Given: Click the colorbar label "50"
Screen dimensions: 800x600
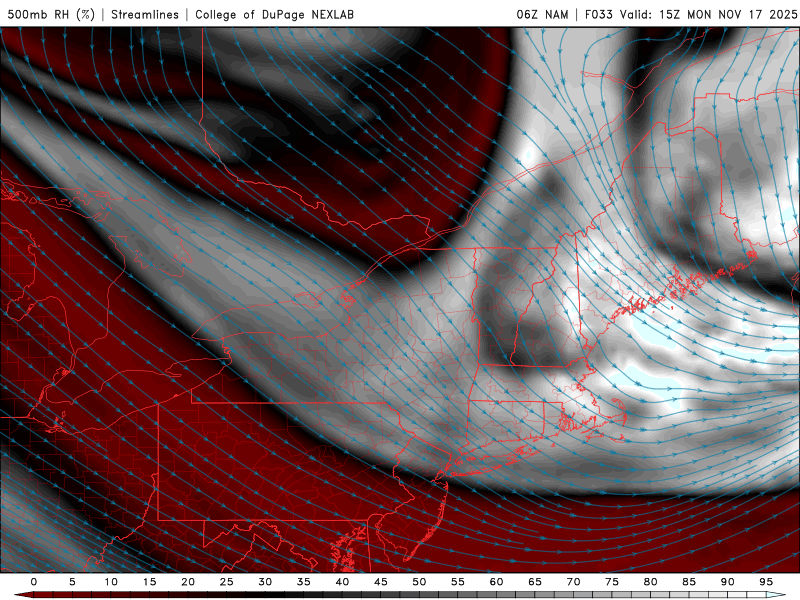Looking at the screenshot, I should (x=419, y=582).
